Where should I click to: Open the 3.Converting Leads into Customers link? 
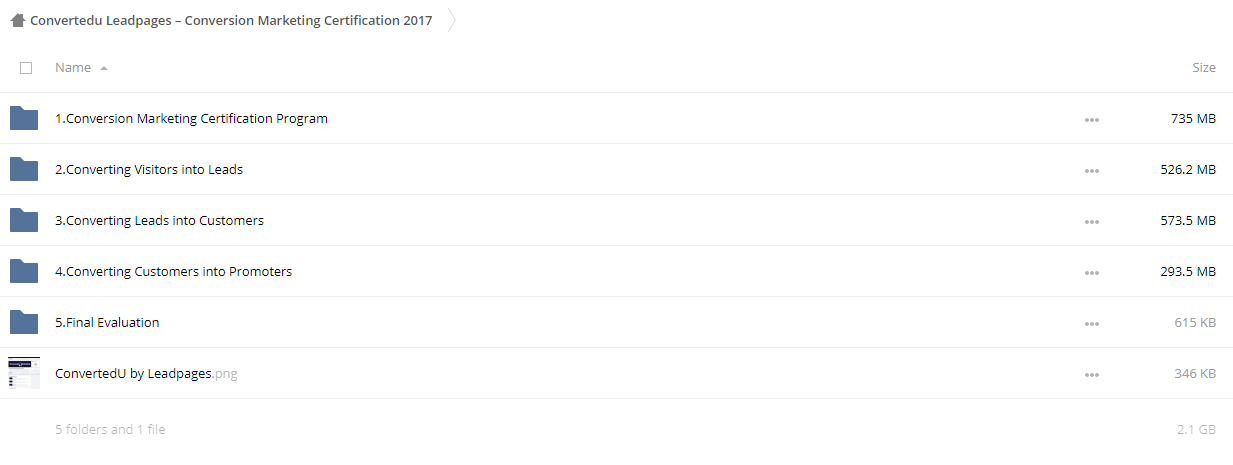[159, 220]
